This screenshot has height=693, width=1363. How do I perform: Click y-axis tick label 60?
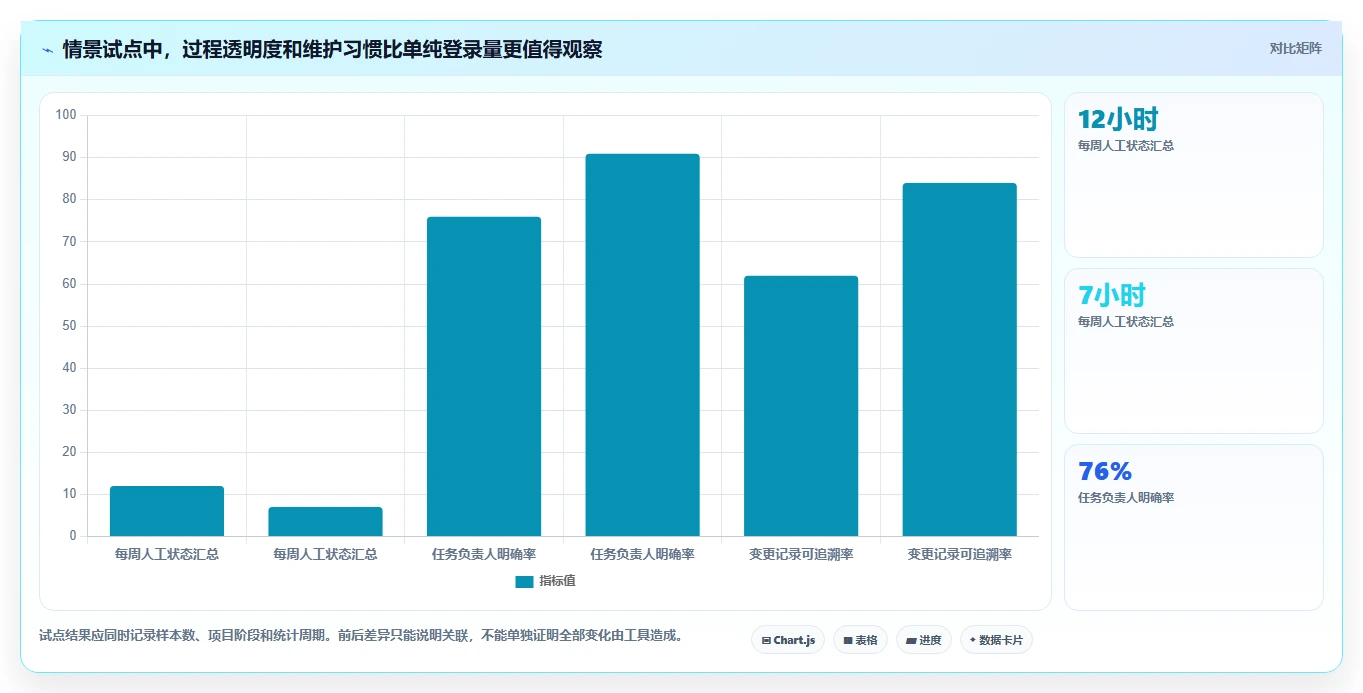70,284
